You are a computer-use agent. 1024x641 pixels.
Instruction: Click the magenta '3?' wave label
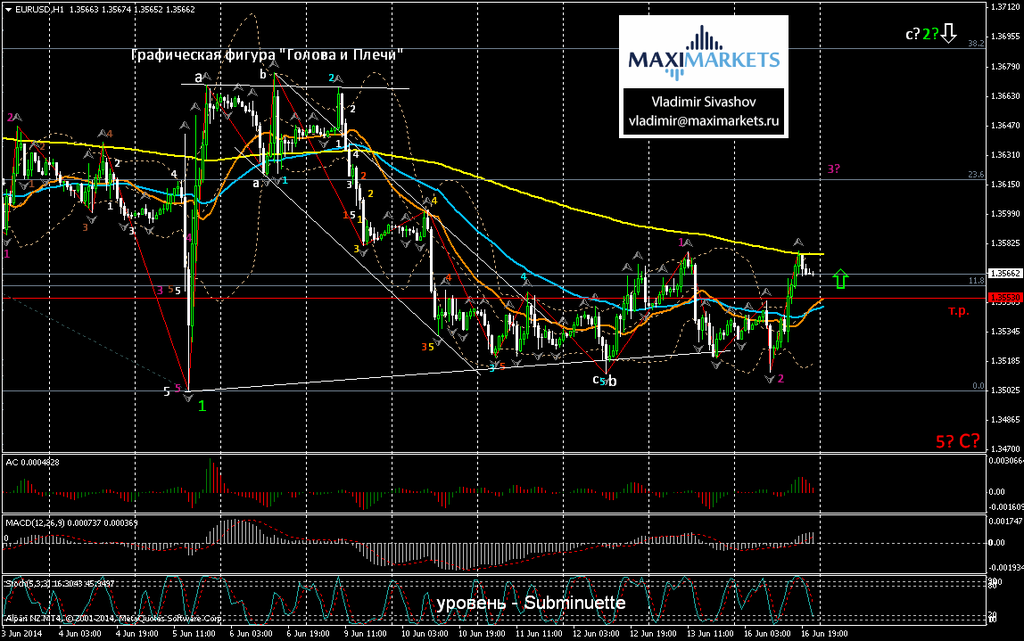[833, 169]
